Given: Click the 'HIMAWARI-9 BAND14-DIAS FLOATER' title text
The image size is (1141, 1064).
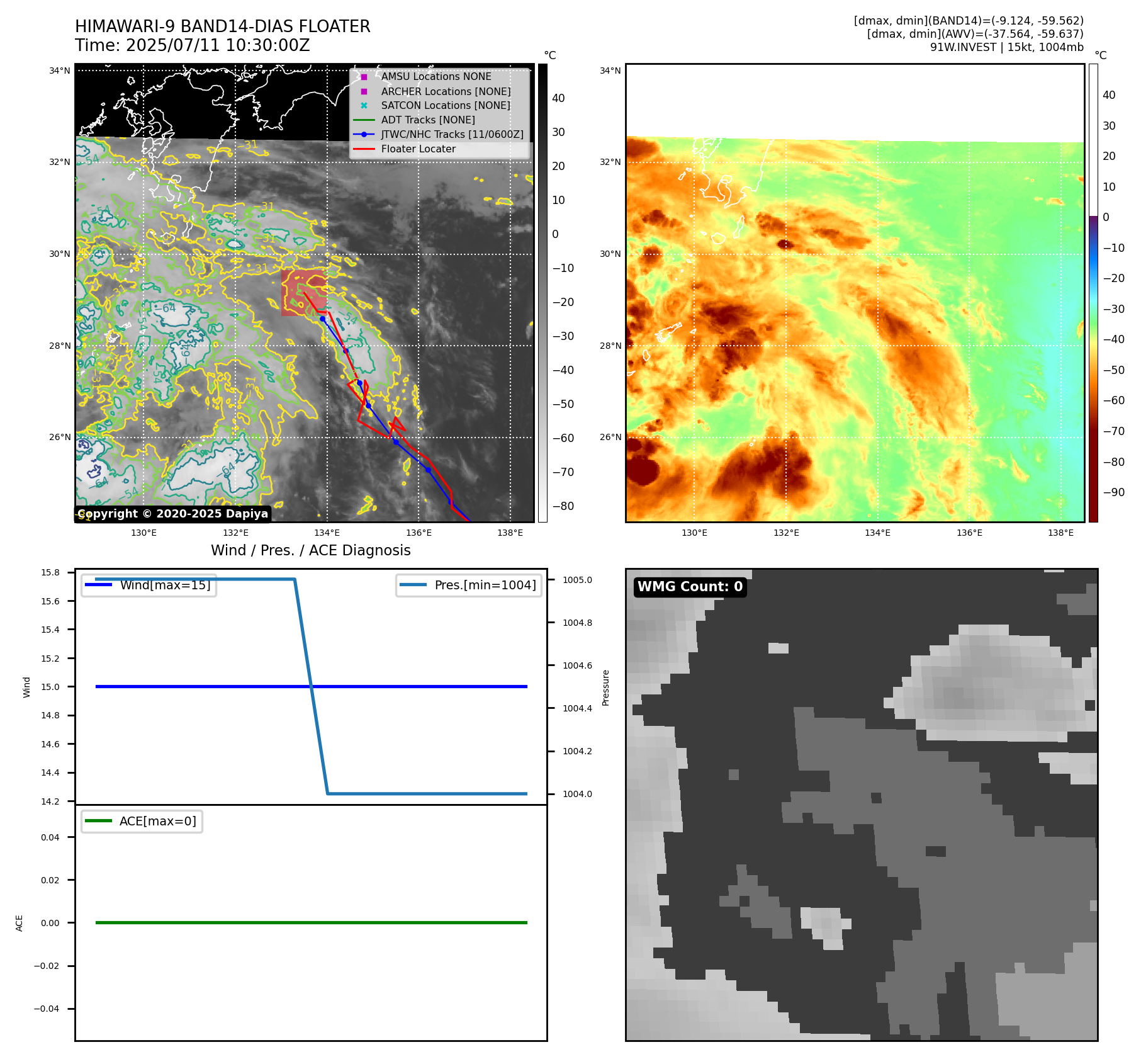Looking at the screenshot, I should (x=223, y=26).
